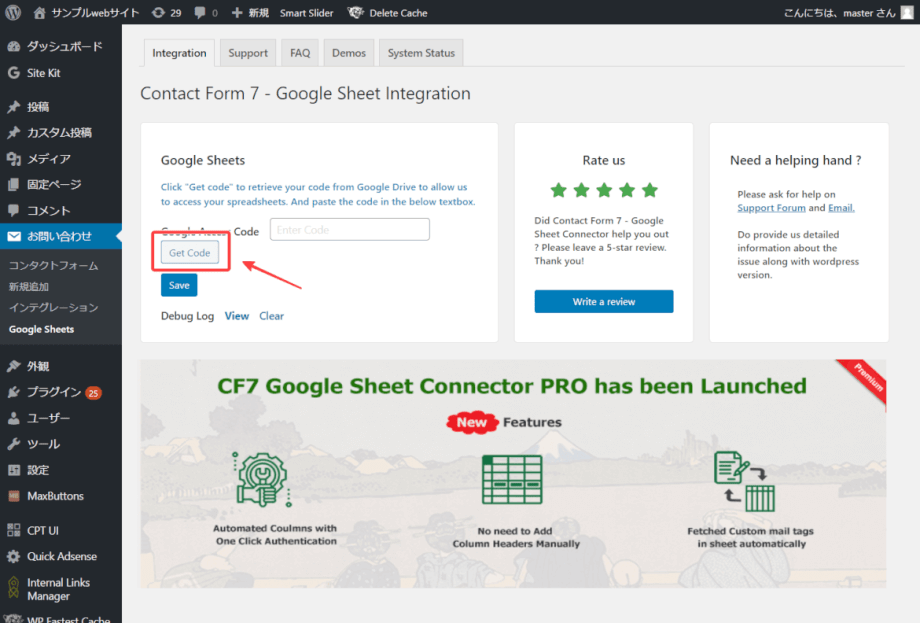Viewport: 920px width, 623px height.
Task: Click the home icon for サンプルwebサイト
Action: pyautogui.click(x=39, y=12)
